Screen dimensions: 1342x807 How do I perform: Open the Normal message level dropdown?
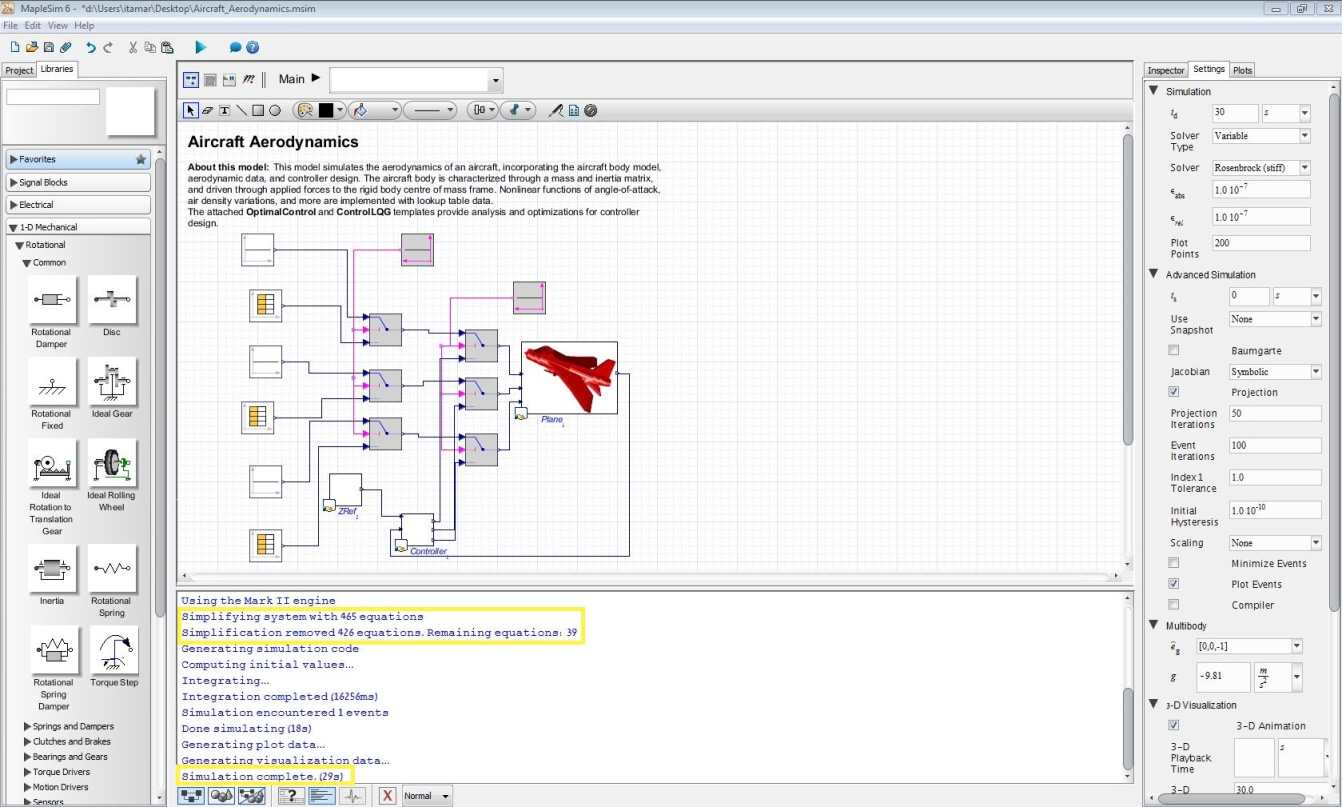click(x=426, y=796)
